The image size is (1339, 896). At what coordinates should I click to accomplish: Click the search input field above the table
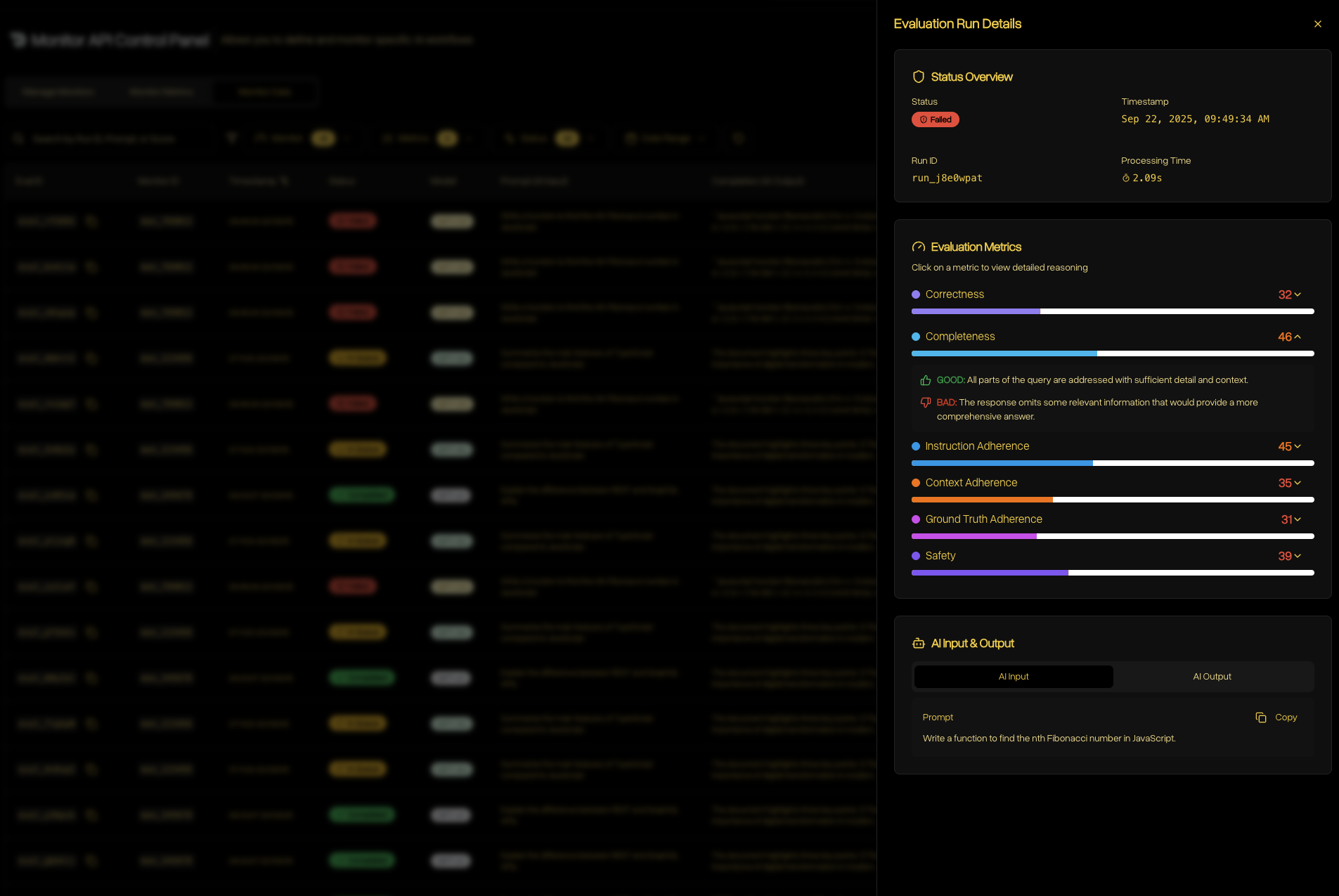[x=112, y=138]
